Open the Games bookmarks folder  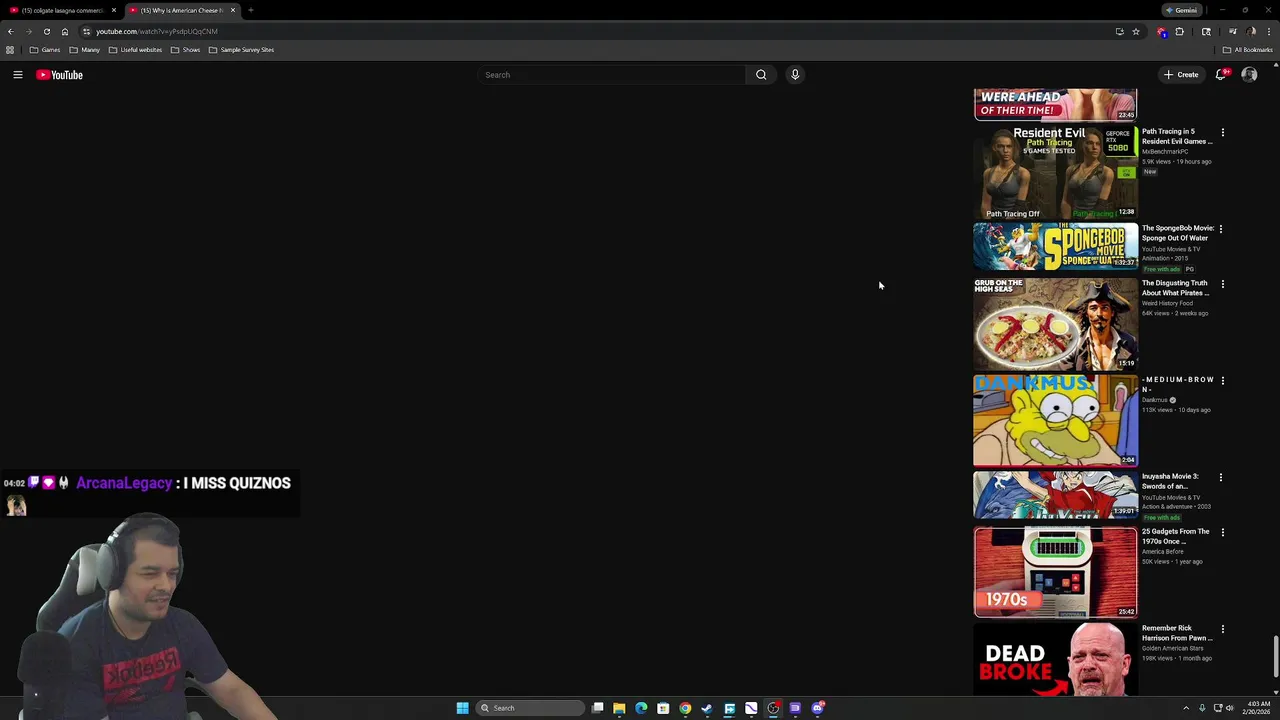(x=45, y=50)
